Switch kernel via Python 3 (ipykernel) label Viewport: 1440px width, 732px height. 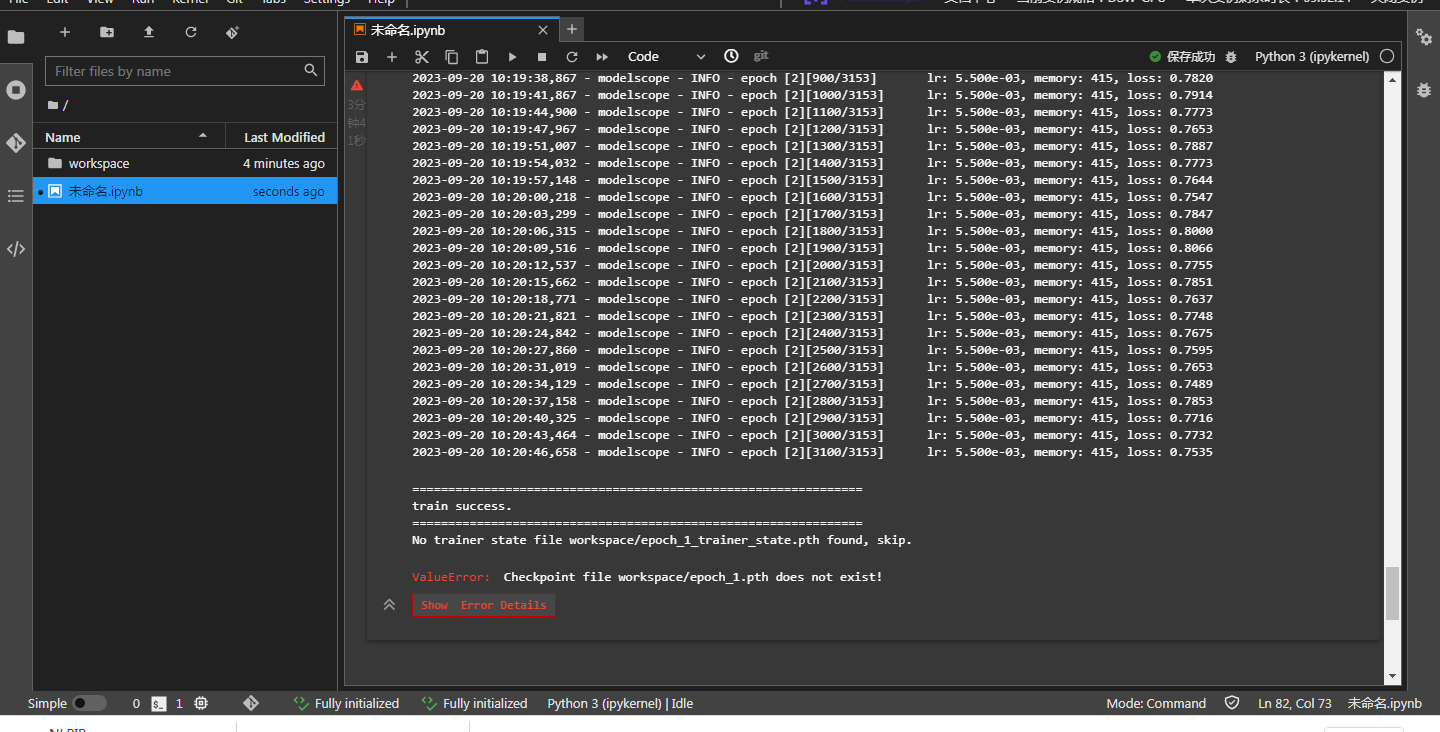click(x=1312, y=57)
